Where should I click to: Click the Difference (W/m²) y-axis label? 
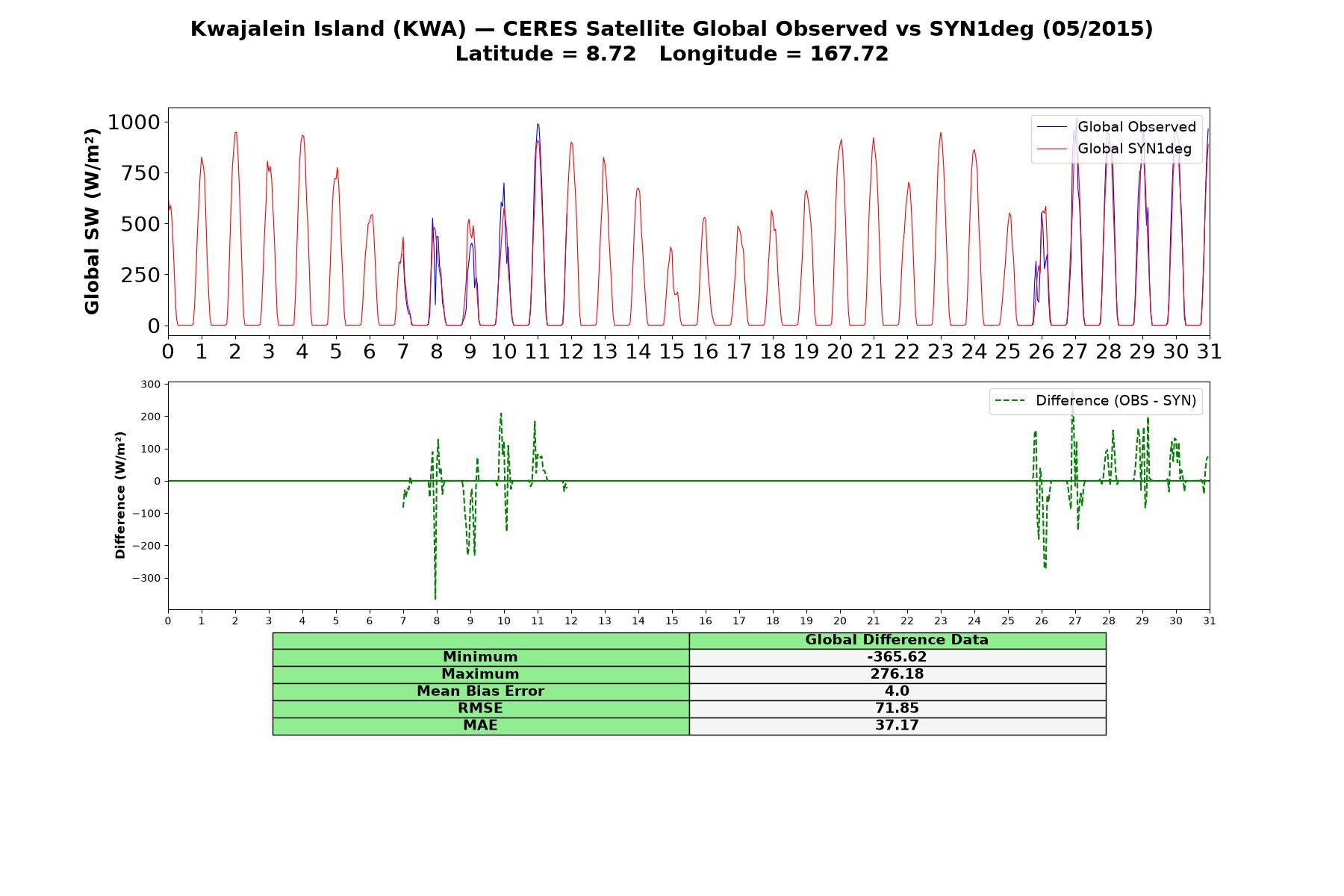click(120, 495)
